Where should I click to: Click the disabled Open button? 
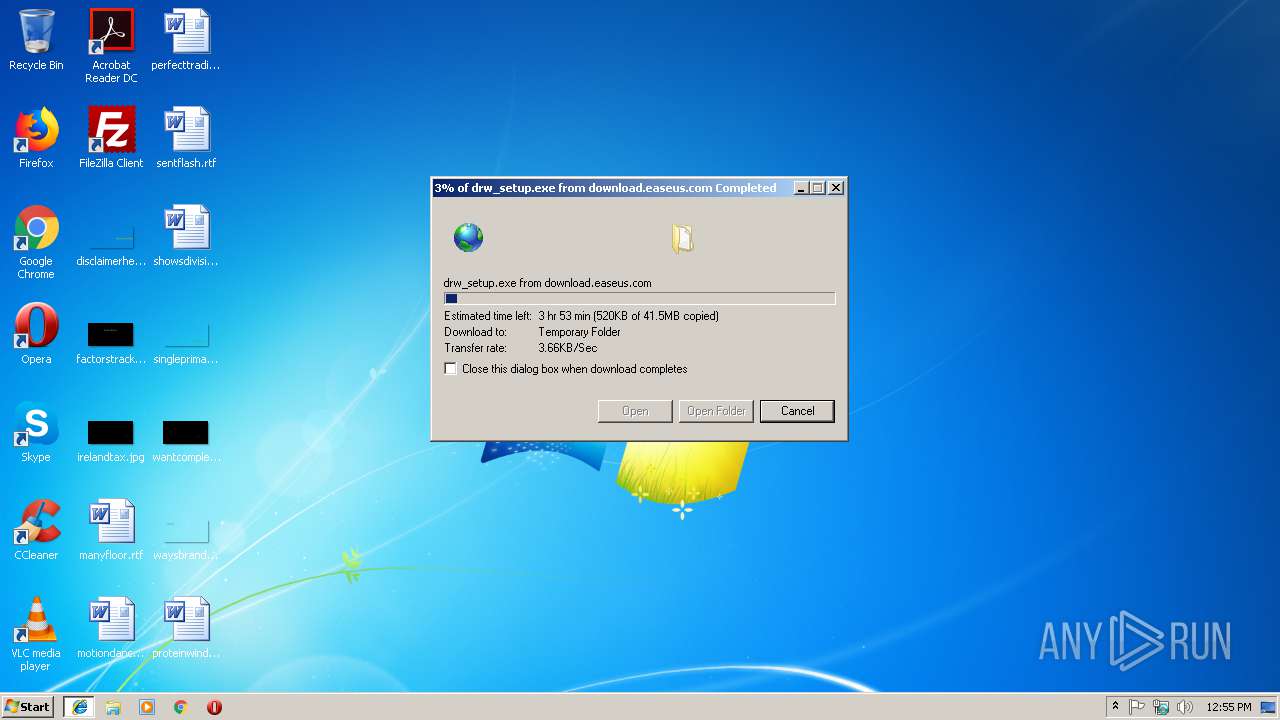(635, 411)
